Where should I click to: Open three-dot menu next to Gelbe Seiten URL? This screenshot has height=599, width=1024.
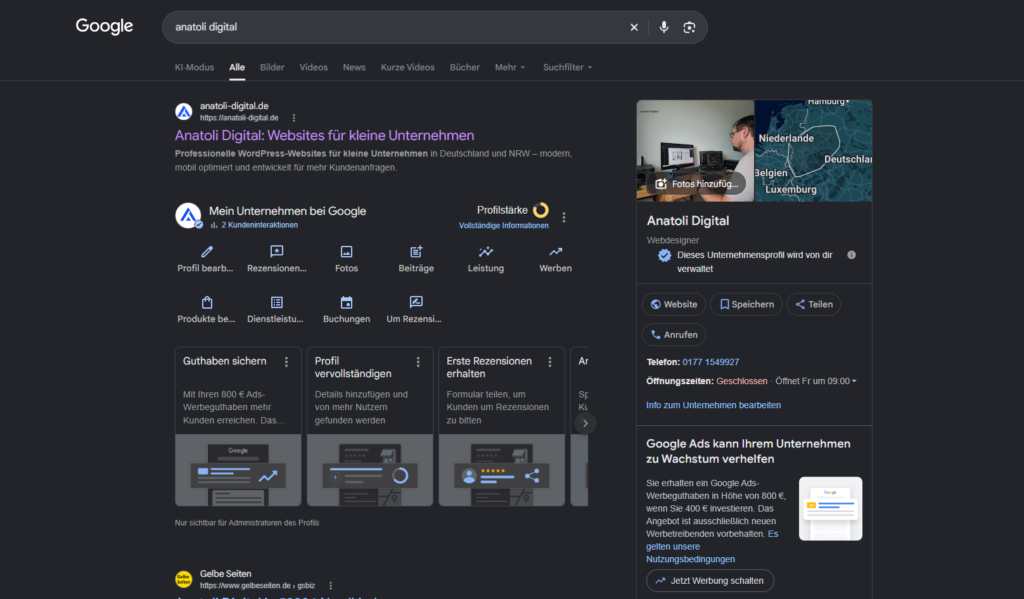pyautogui.click(x=330, y=586)
